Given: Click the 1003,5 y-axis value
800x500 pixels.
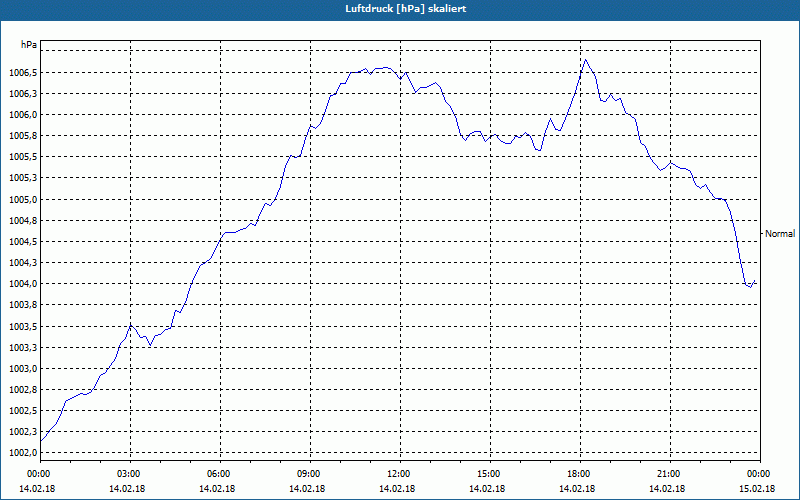Looking at the screenshot, I should point(23,327).
